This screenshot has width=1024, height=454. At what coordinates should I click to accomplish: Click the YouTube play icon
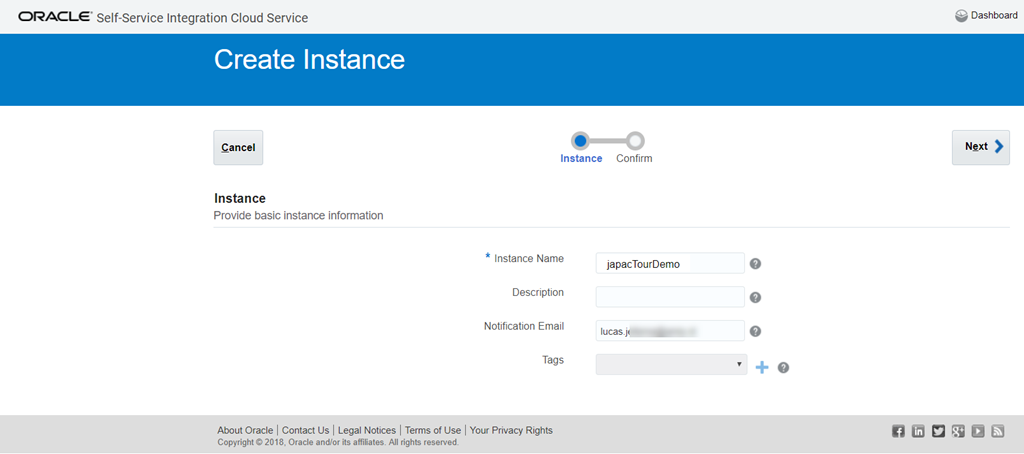point(978,431)
